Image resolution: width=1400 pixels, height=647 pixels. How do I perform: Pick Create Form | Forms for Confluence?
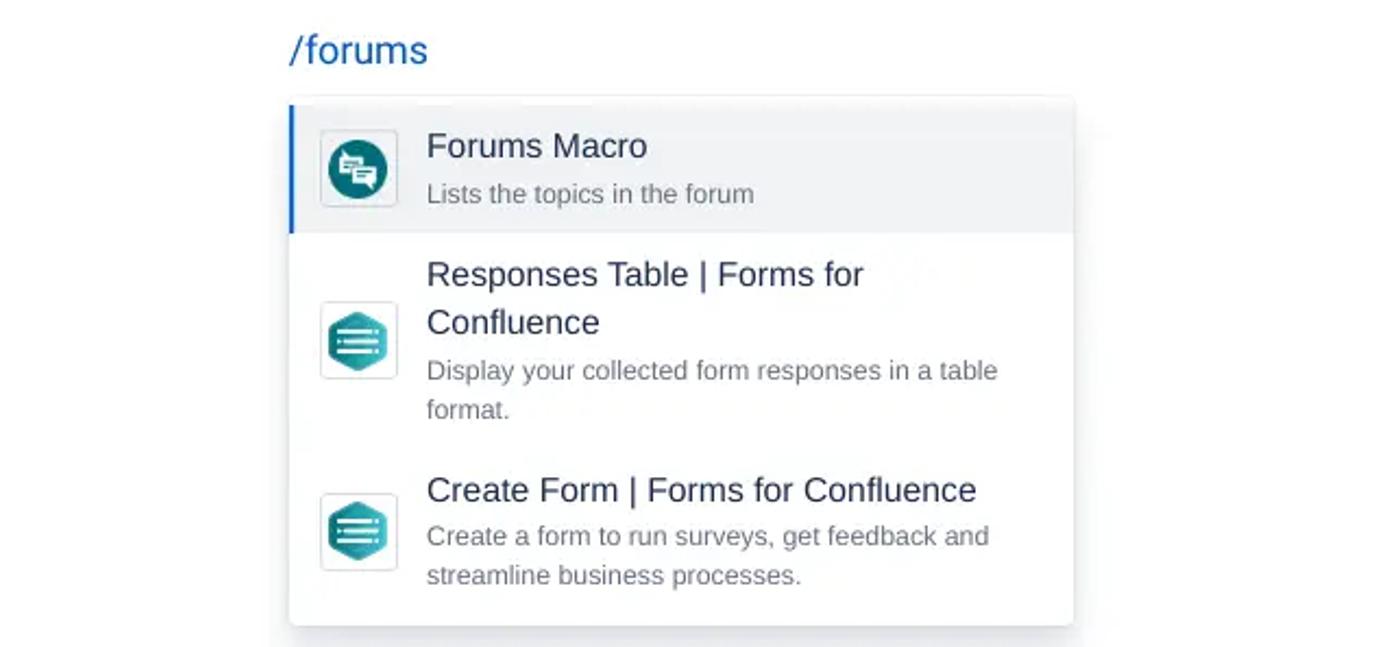700,490
